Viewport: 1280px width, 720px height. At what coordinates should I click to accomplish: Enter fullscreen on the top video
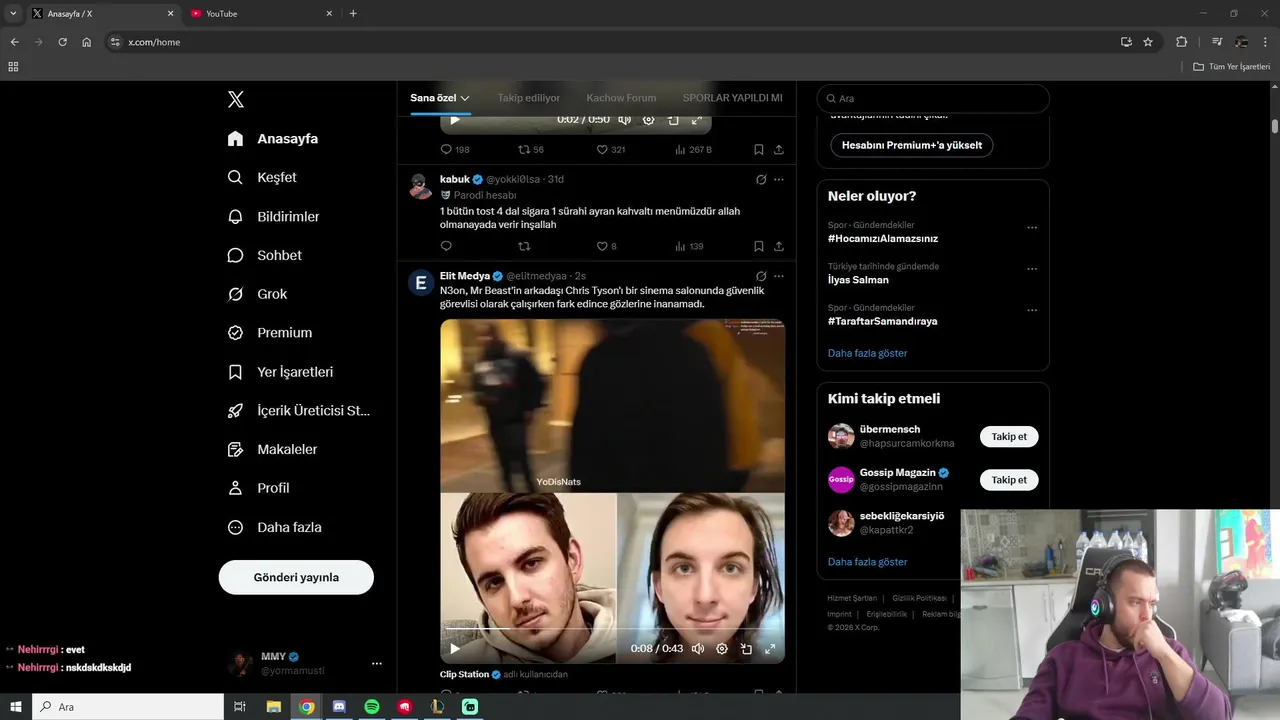coord(697,120)
